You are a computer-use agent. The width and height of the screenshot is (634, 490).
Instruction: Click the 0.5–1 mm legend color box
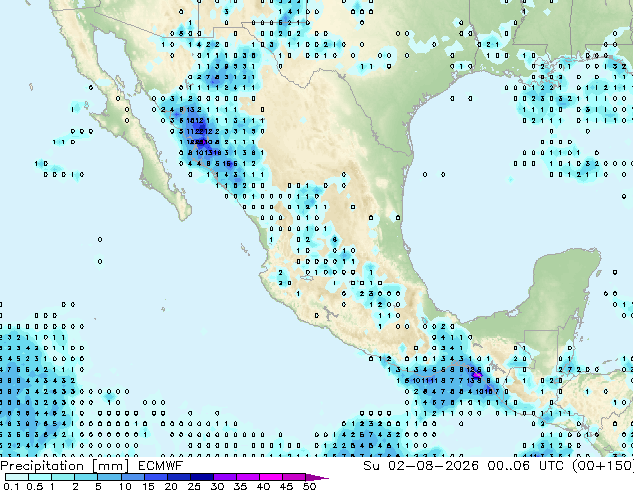40,477
